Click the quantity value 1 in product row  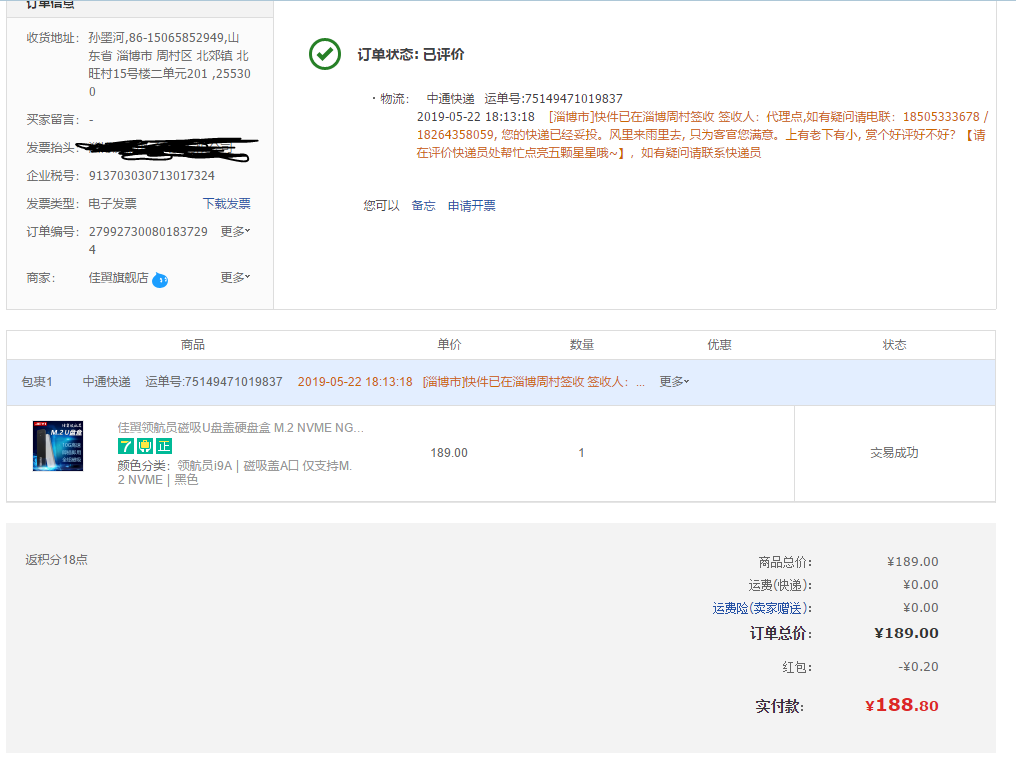[581, 453]
